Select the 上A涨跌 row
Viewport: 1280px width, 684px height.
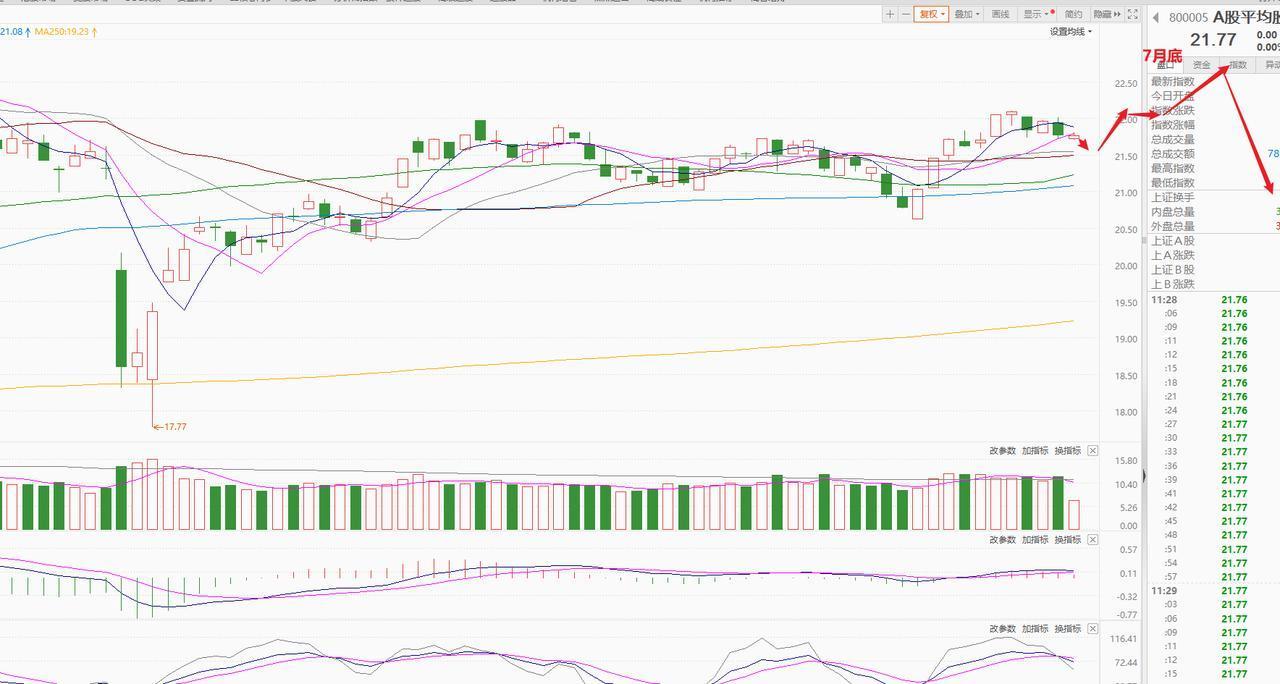coord(1213,256)
